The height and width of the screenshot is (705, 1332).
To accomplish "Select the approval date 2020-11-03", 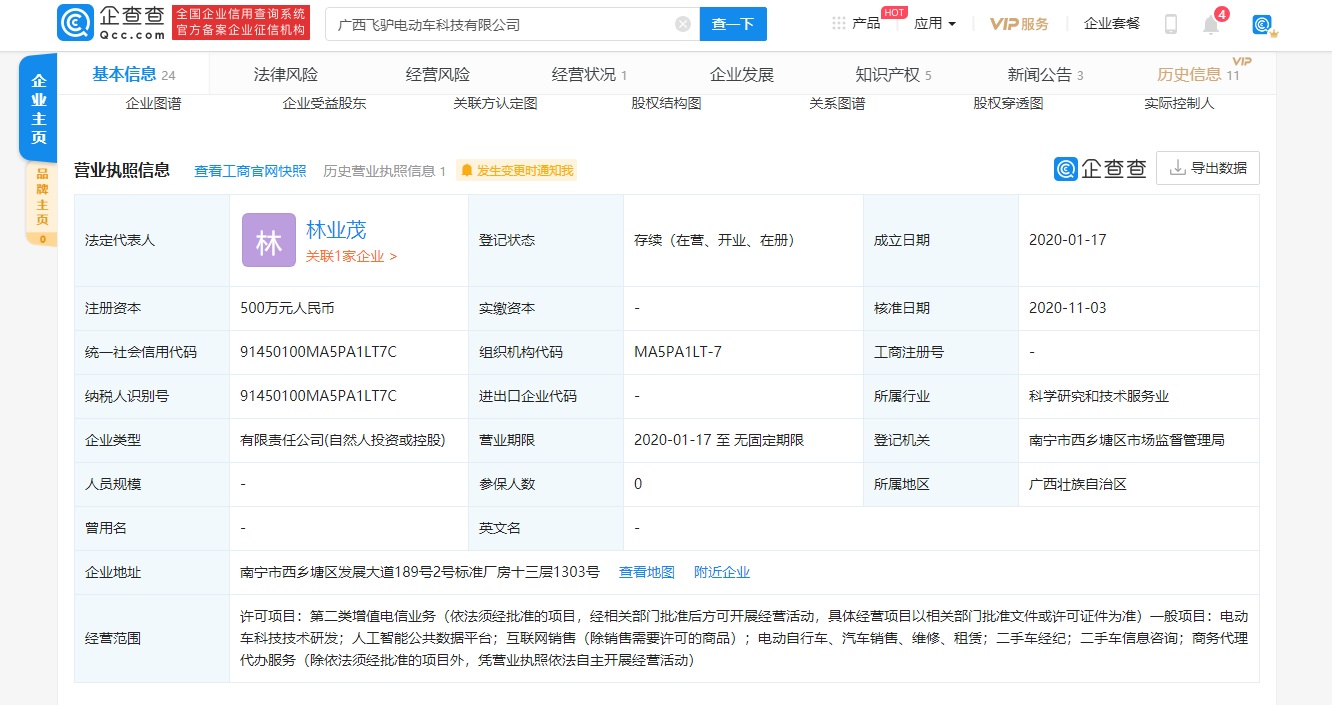I will [1068, 308].
